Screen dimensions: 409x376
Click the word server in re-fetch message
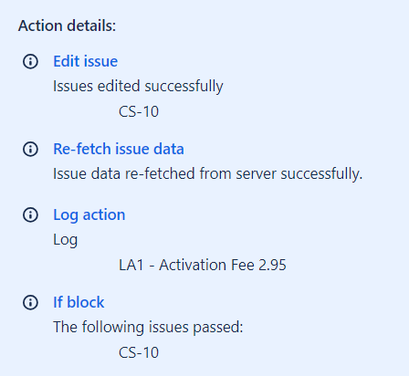pos(256,174)
